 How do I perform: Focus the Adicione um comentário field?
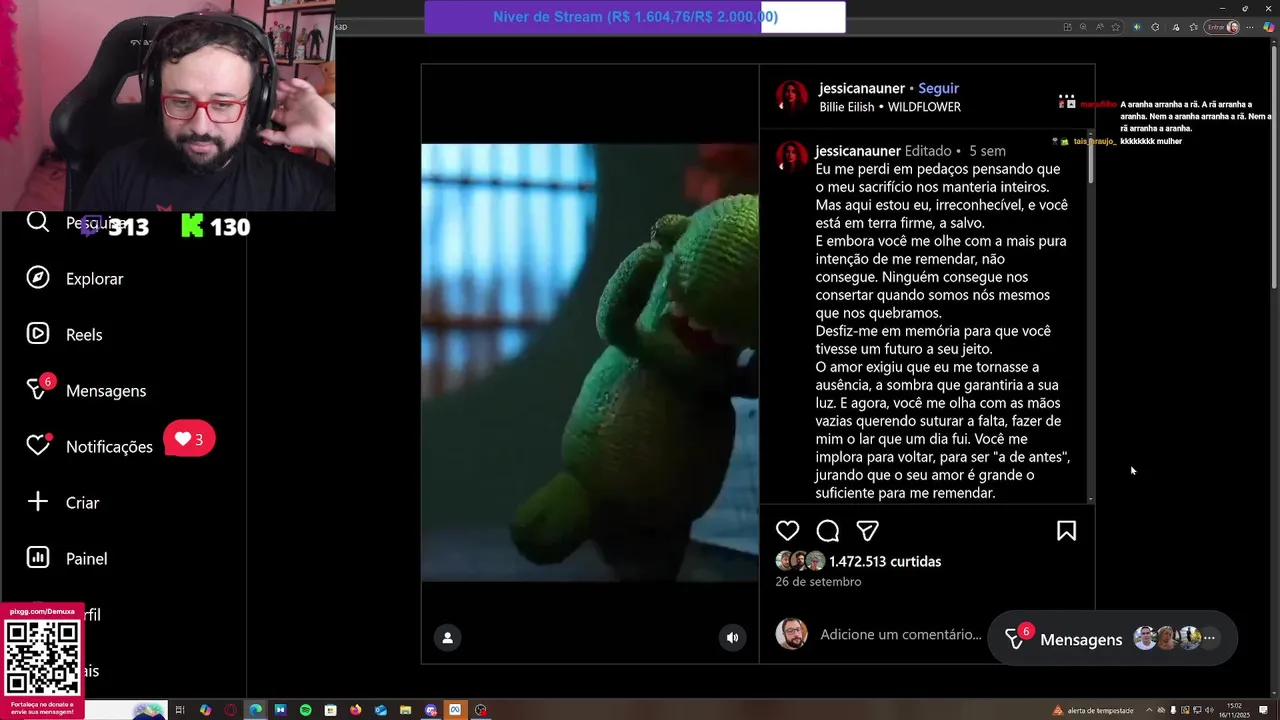tap(900, 634)
